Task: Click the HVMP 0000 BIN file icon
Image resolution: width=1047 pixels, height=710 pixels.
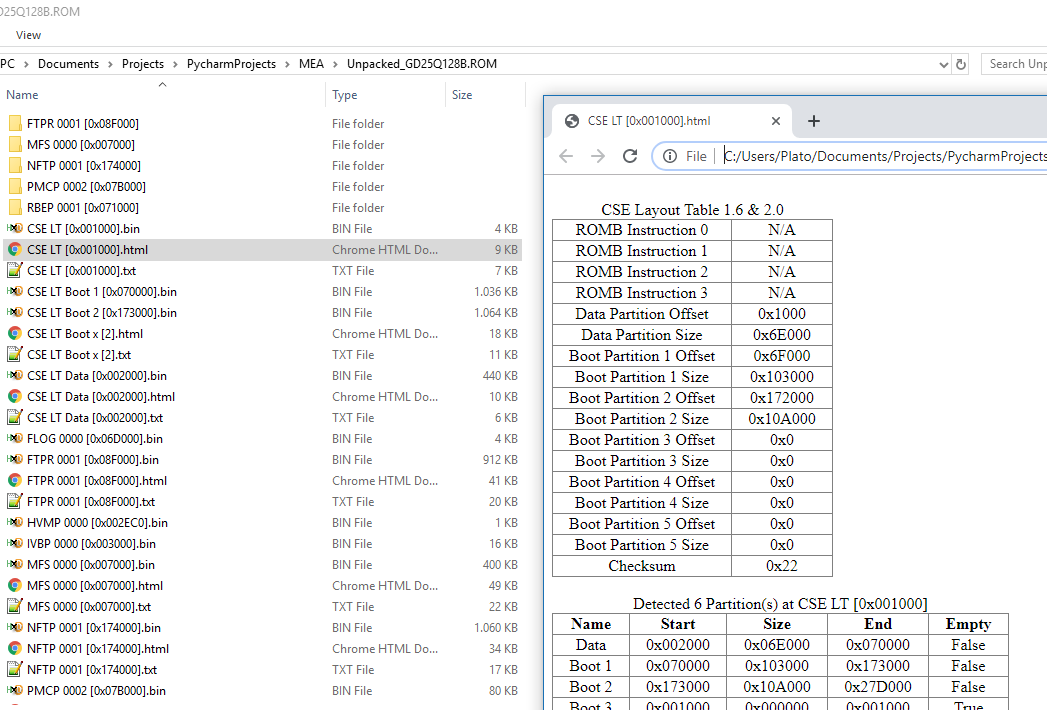Action: pos(15,522)
